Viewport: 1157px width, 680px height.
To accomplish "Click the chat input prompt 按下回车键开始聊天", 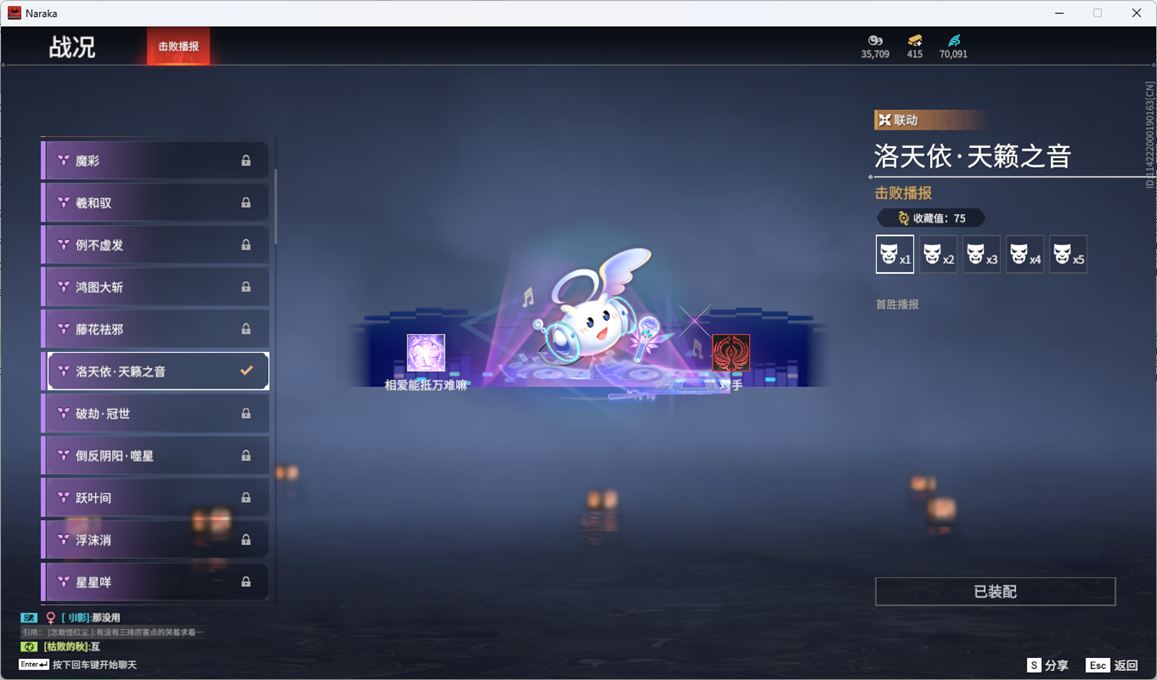I will coord(94,665).
